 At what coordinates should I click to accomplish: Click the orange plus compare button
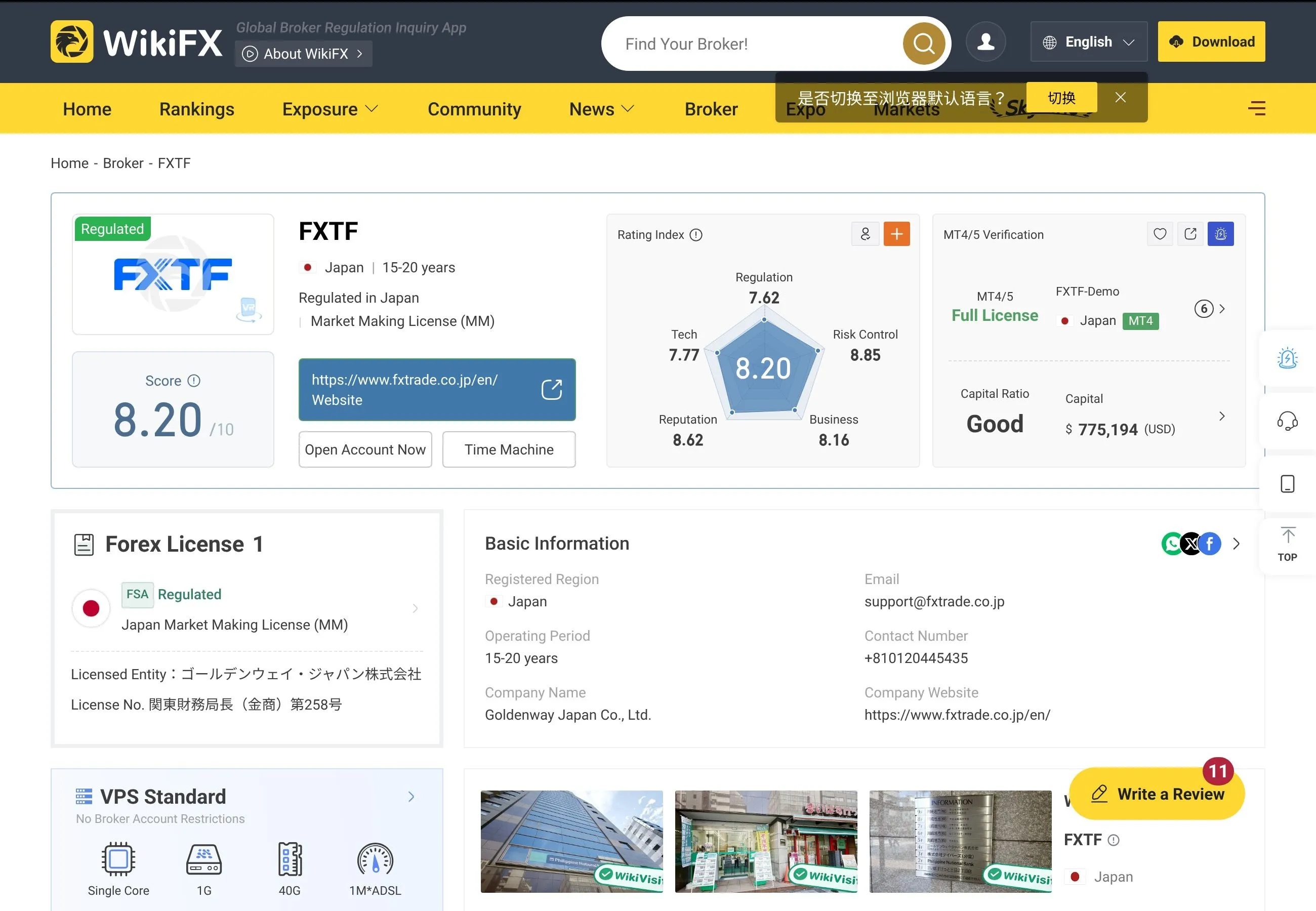pyautogui.click(x=896, y=234)
